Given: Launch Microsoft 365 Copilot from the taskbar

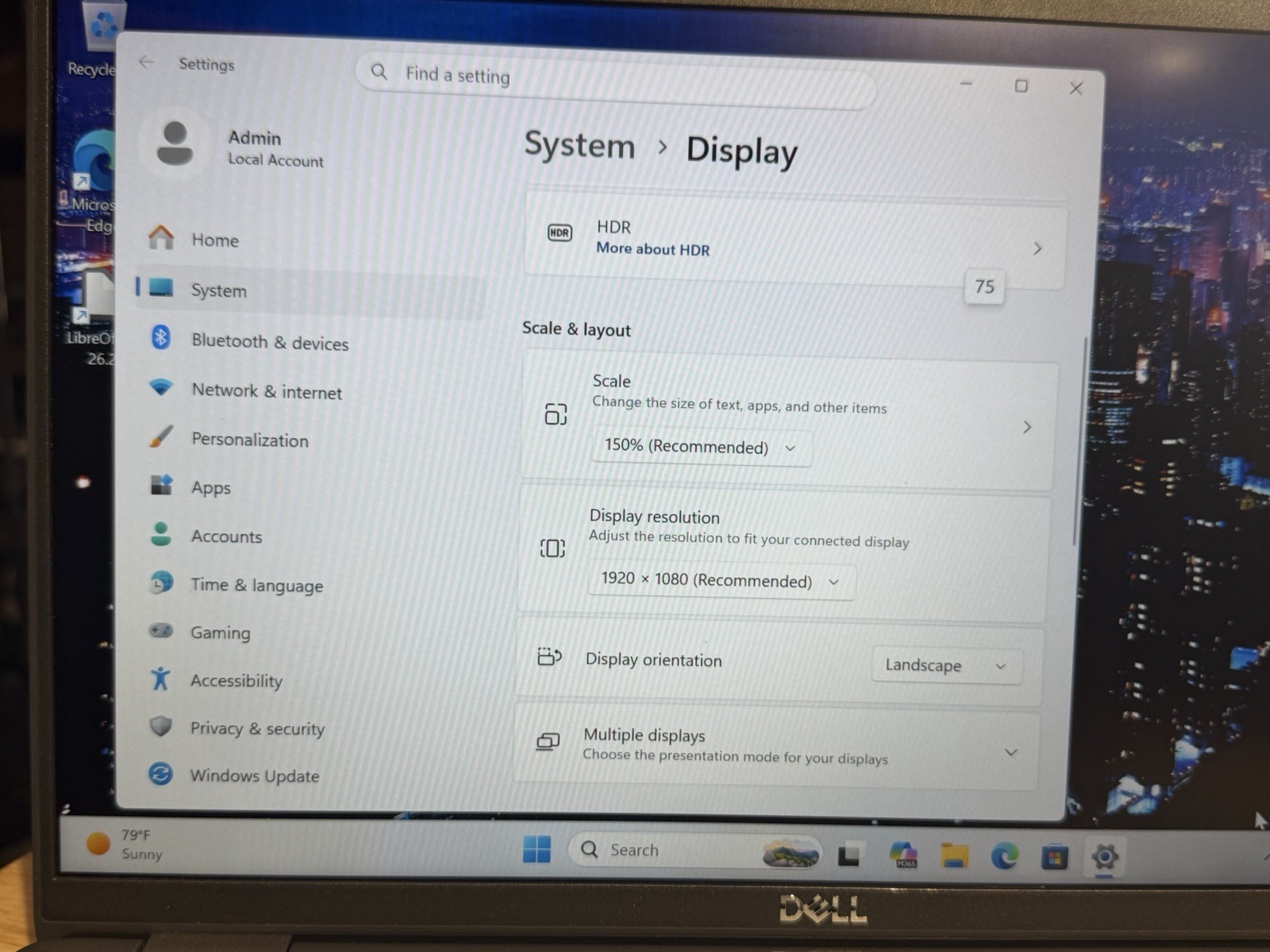Looking at the screenshot, I should pyautogui.click(x=903, y=854).
